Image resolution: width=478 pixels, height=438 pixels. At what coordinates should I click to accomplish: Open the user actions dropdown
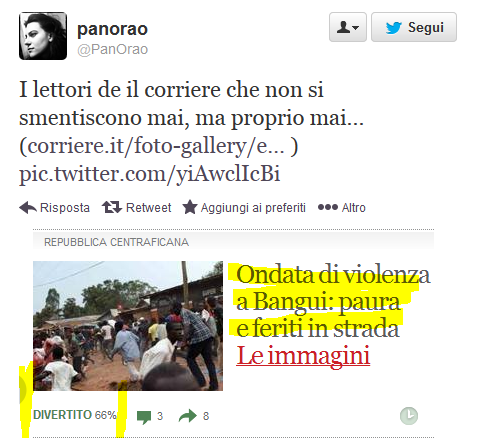[348, 27]
